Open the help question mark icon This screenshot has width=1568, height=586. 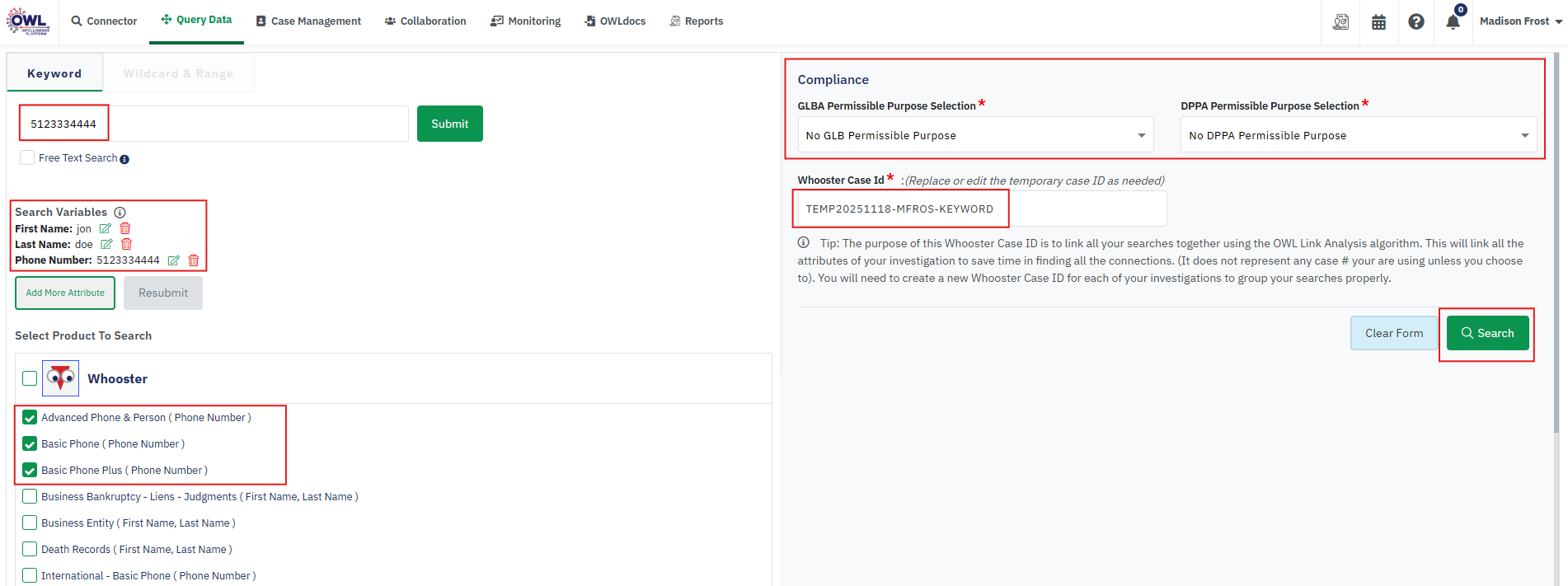(1415, 22)
